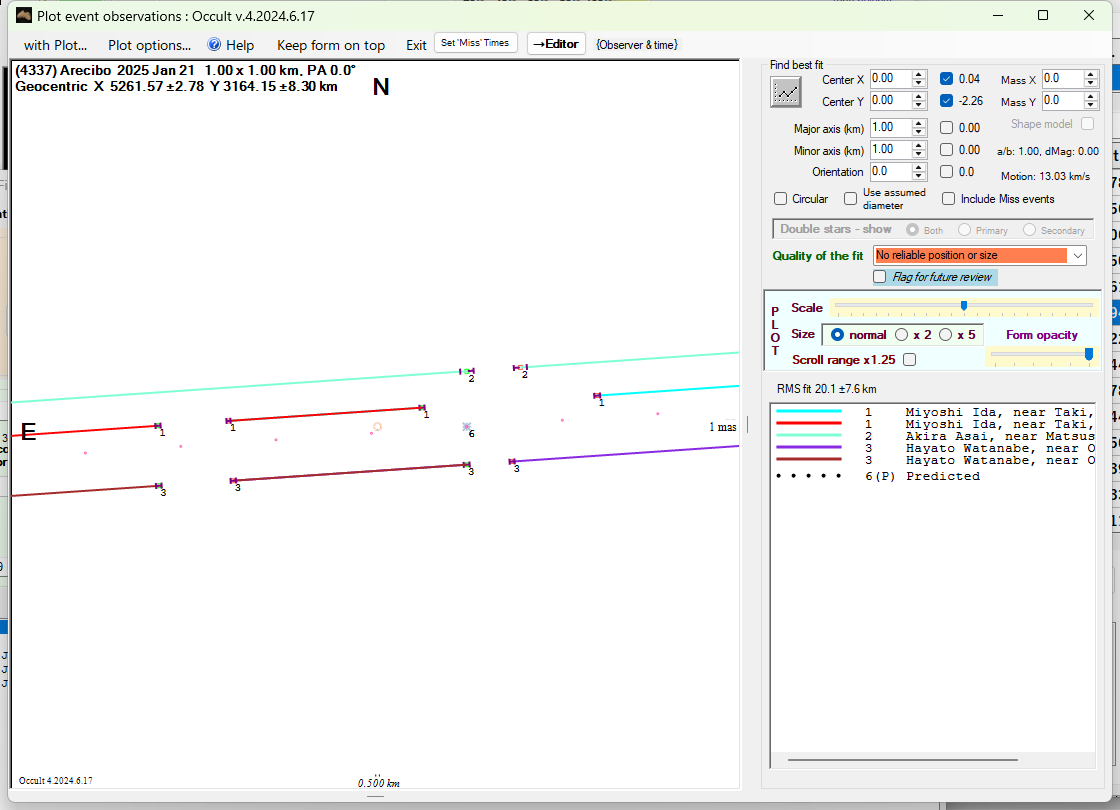Screen dimensions: 1120x810
Task: Select the x 5 plot size option
Action: coord(945,335)
